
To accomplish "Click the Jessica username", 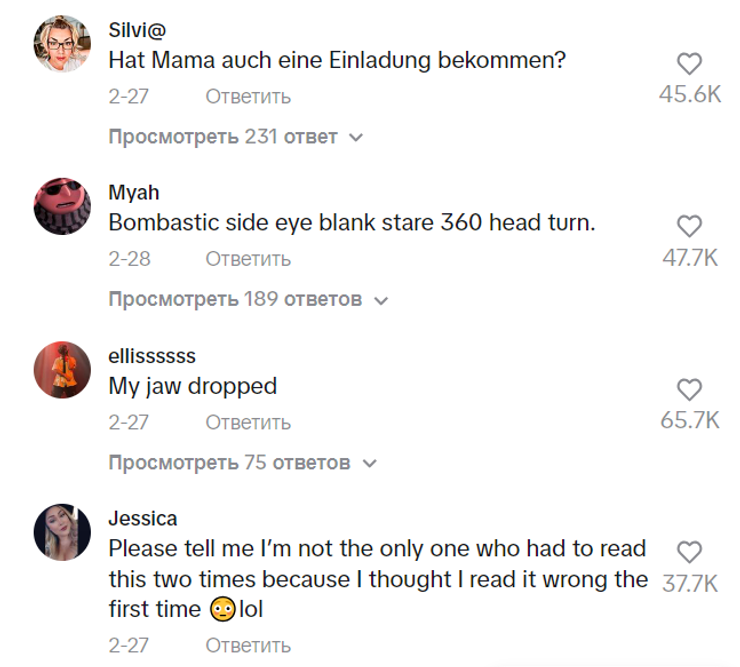I will 143,519.
